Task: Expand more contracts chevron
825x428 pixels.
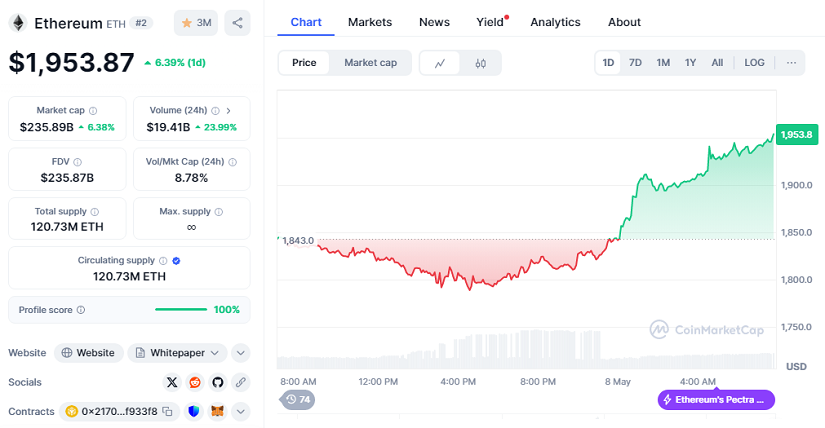Action: (x=240, y=411)
